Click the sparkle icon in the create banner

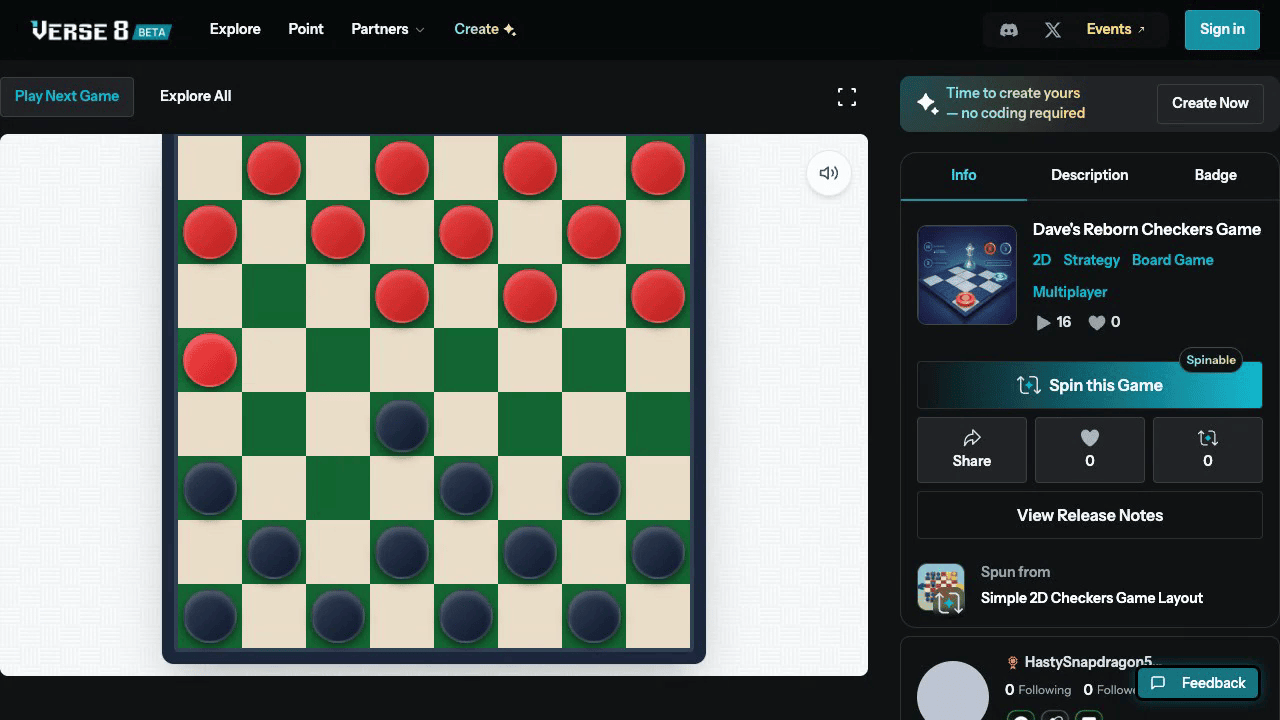click(926, 103)
